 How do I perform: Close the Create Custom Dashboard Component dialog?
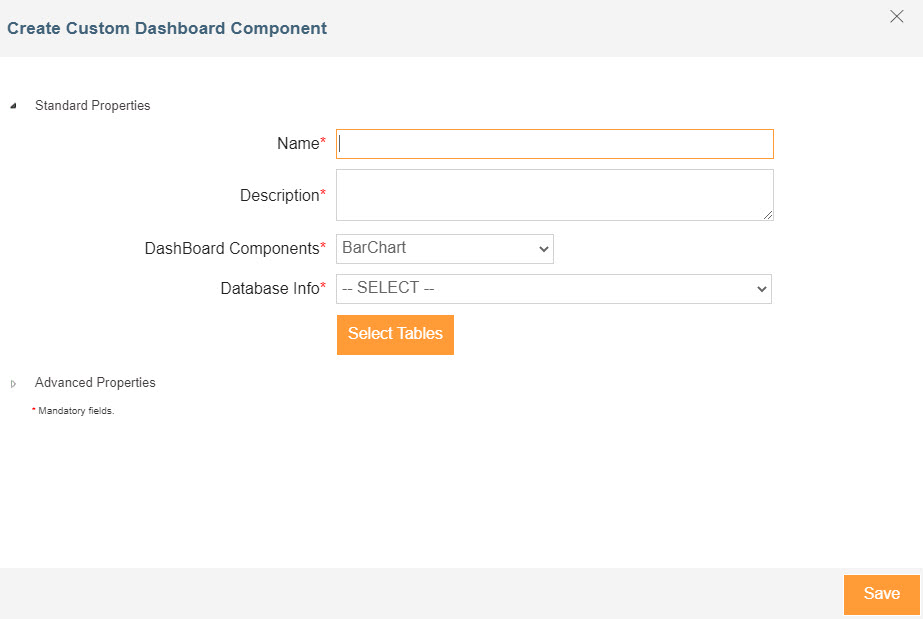pos(897,16)
